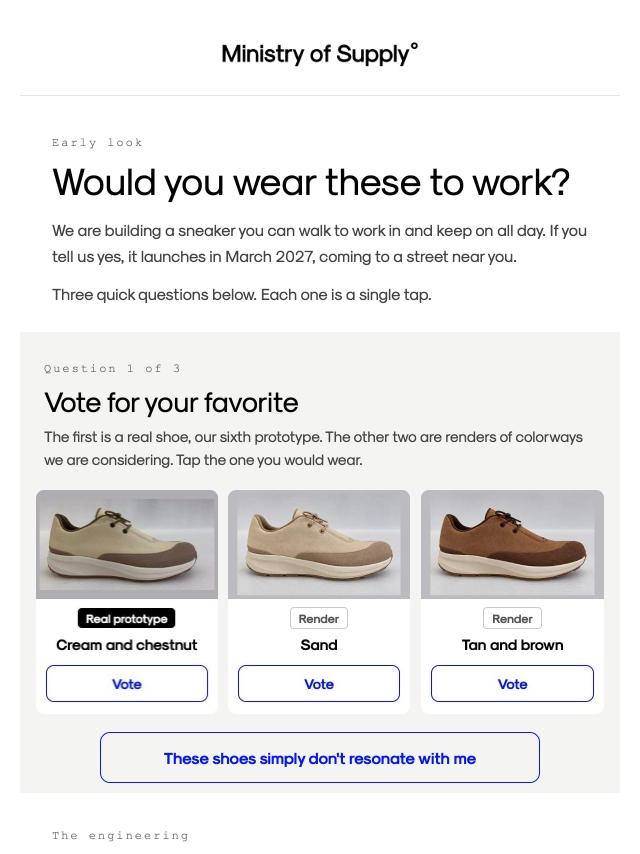Click the Ministry of Supply logo
Image resolution: width=640 pixels, height=854 pixels.
click(x=320, y=54)
